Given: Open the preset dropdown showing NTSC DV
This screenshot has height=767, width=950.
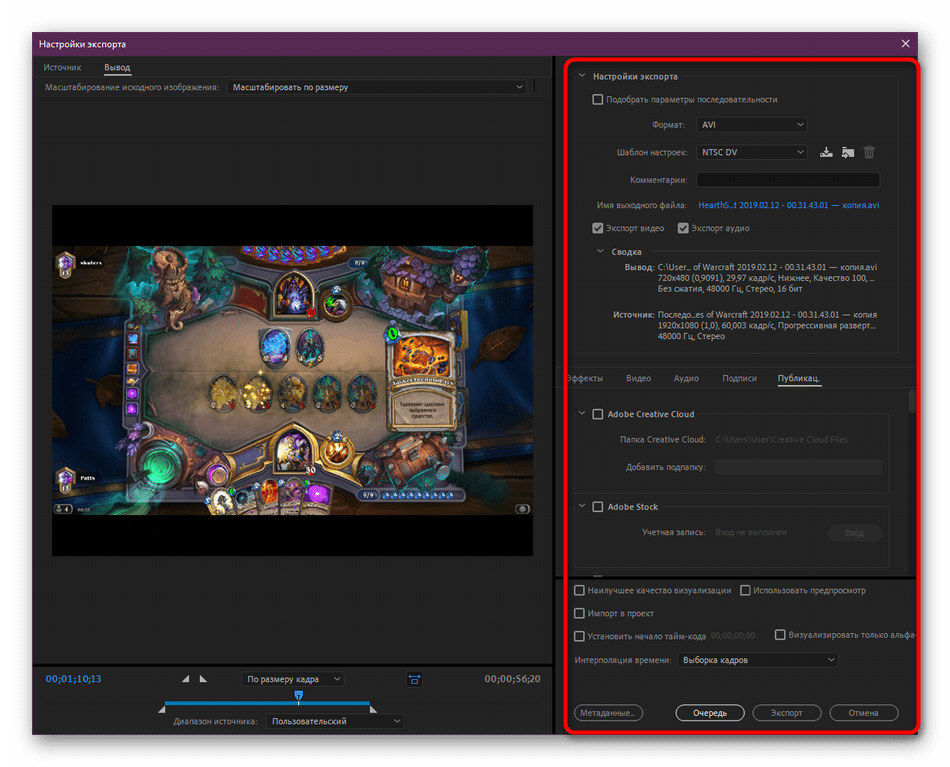Looking at the screenshot, I should coord(751,152).
